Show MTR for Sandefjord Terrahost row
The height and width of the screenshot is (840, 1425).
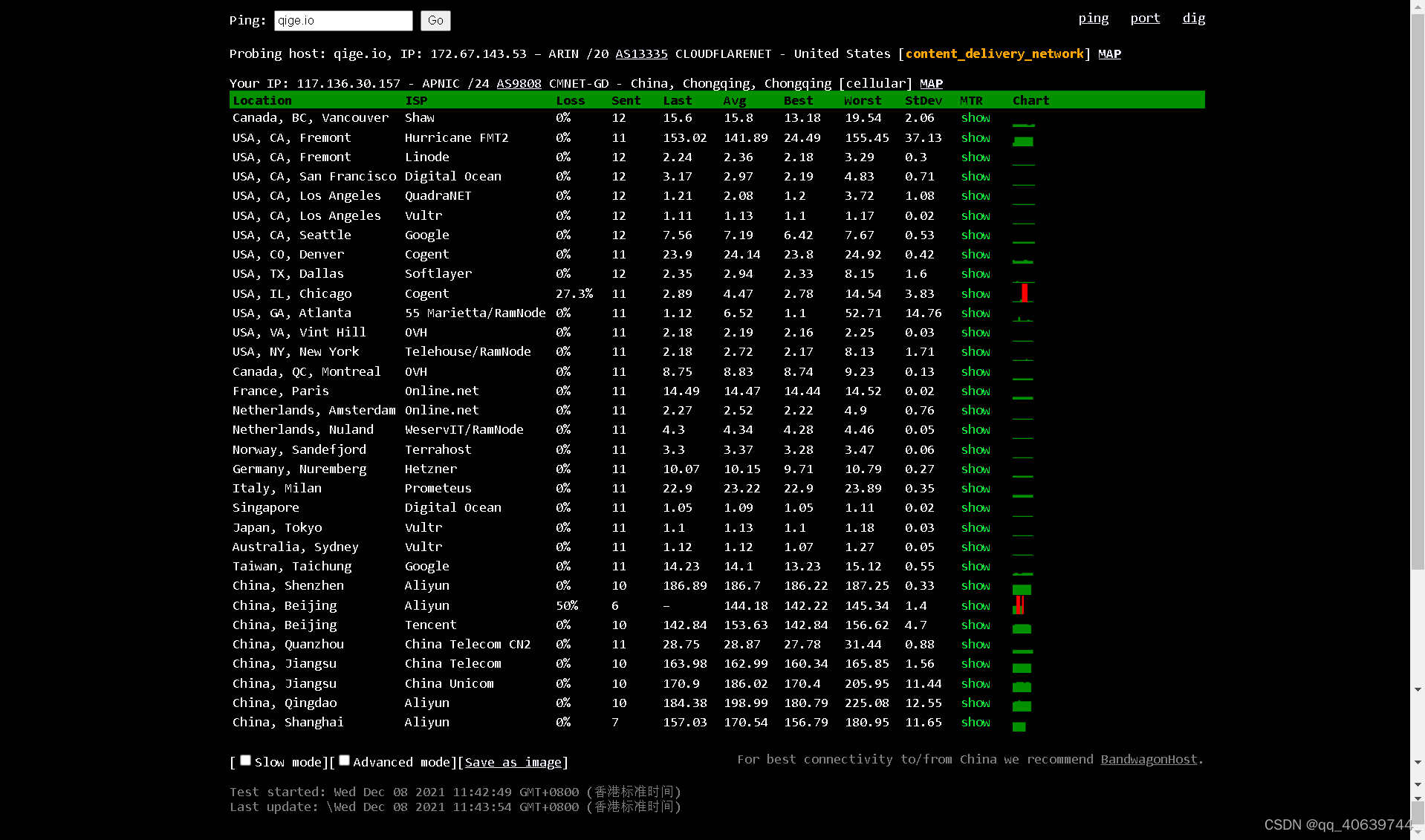(x=976, y=449)
